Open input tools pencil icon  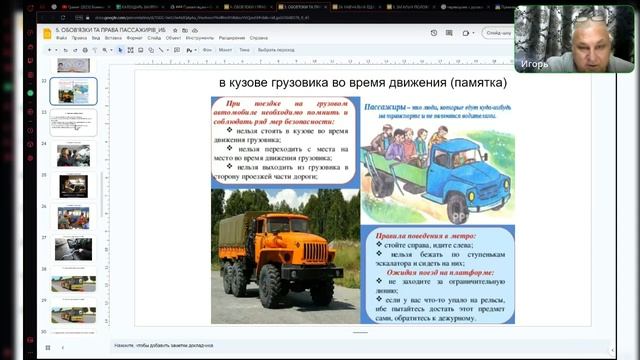click(189, 50)
